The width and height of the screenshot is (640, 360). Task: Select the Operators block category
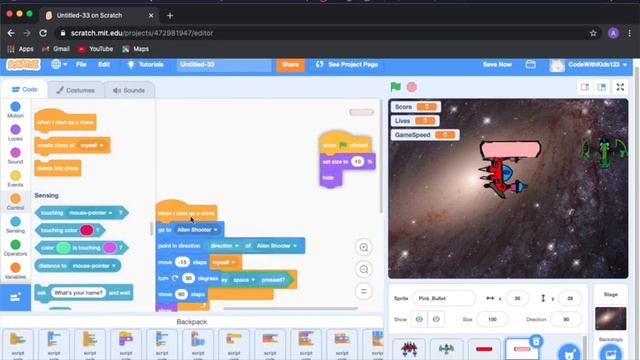coord(16,248)
